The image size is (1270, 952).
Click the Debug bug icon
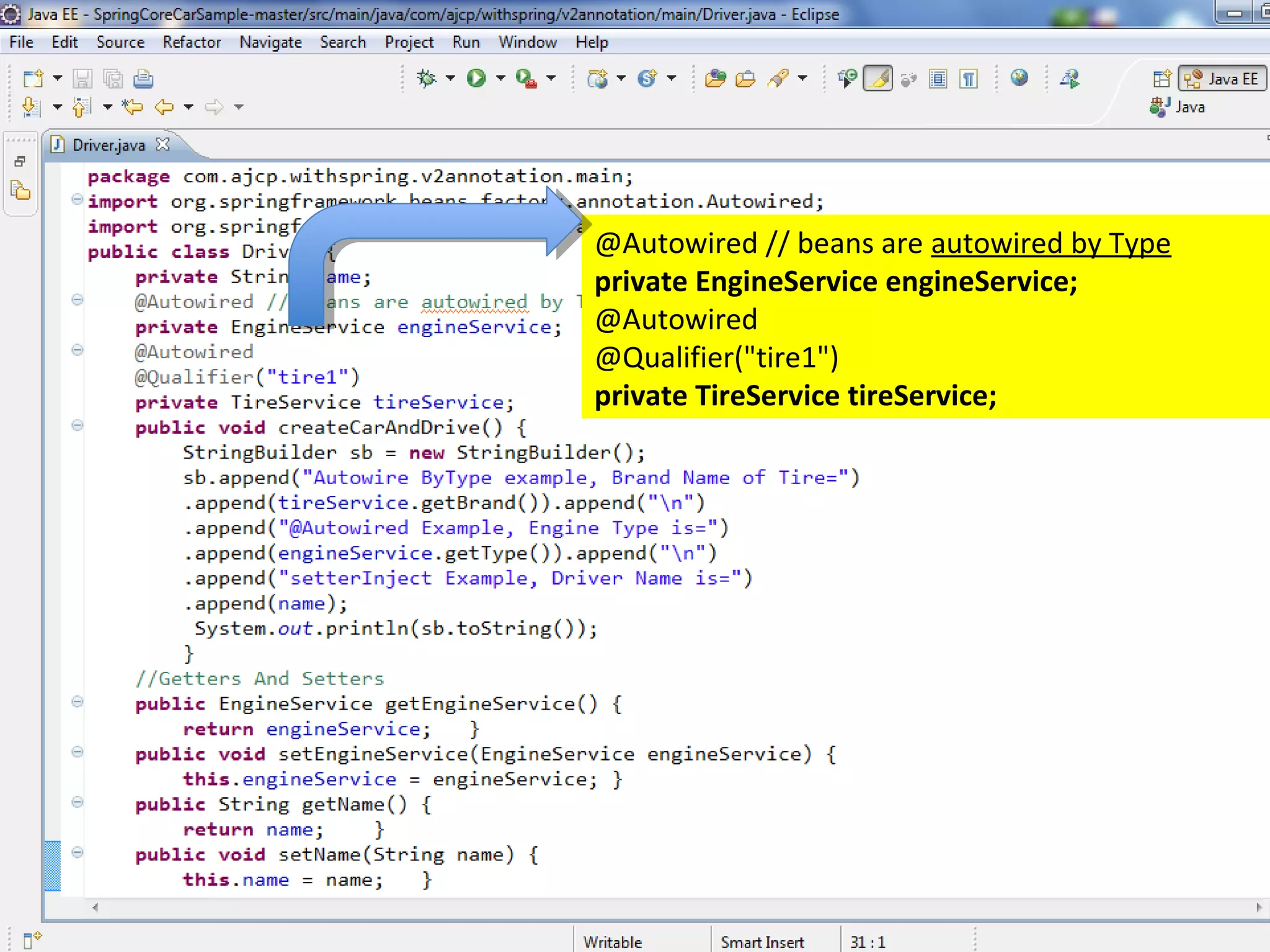pos(427,78)
